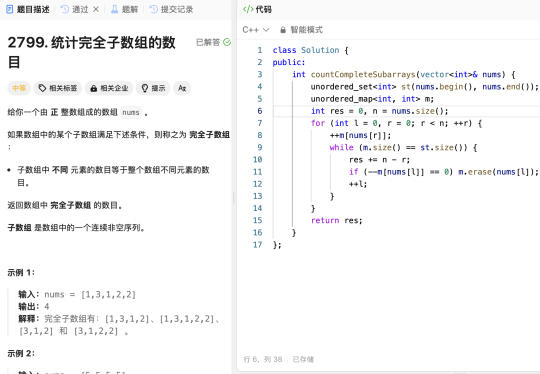The height and width of the screenshot is (374, 540).
Task: Click the 中等 difficulty tag
Action: click(19, 88)
